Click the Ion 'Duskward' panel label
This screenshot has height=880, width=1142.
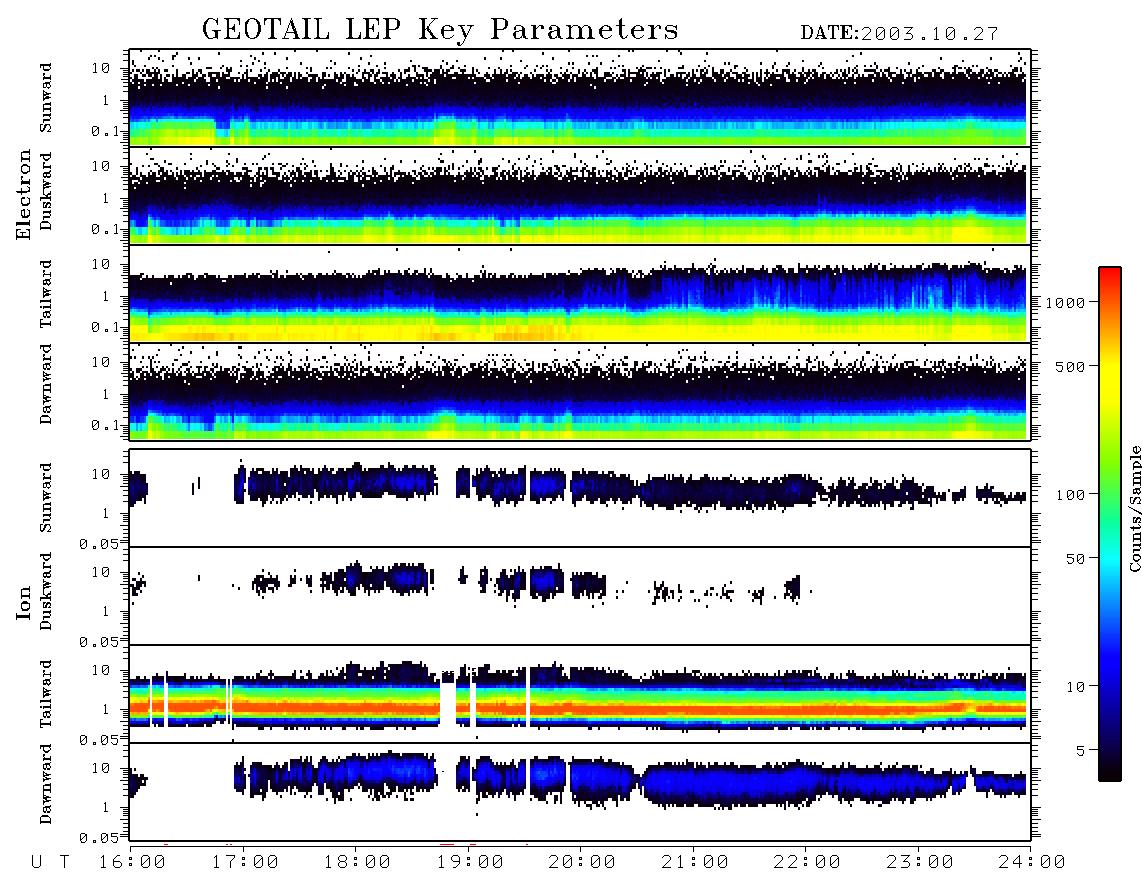click(46, 591)
